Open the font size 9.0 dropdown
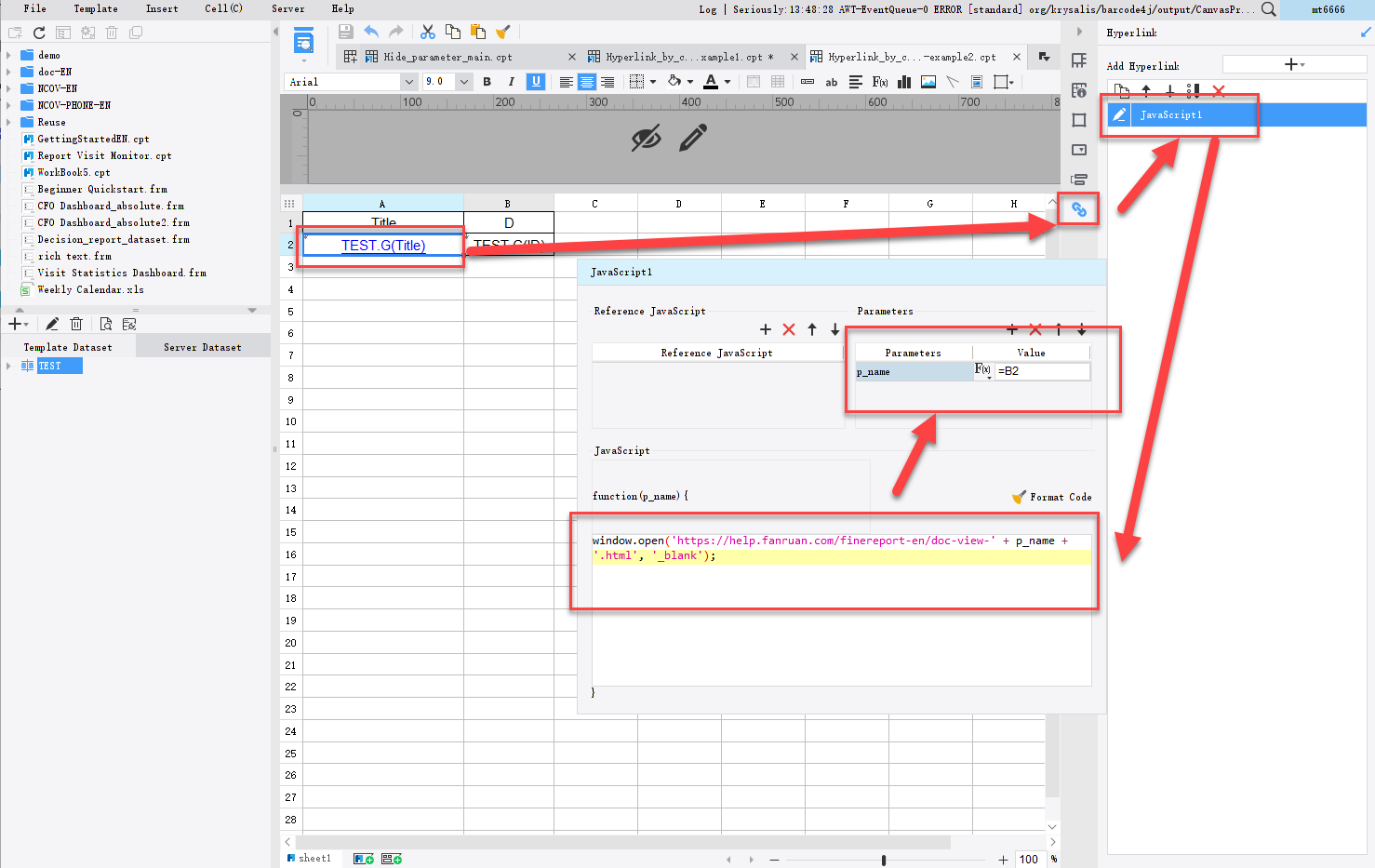The image size is (1375, 868). [464, 82]
